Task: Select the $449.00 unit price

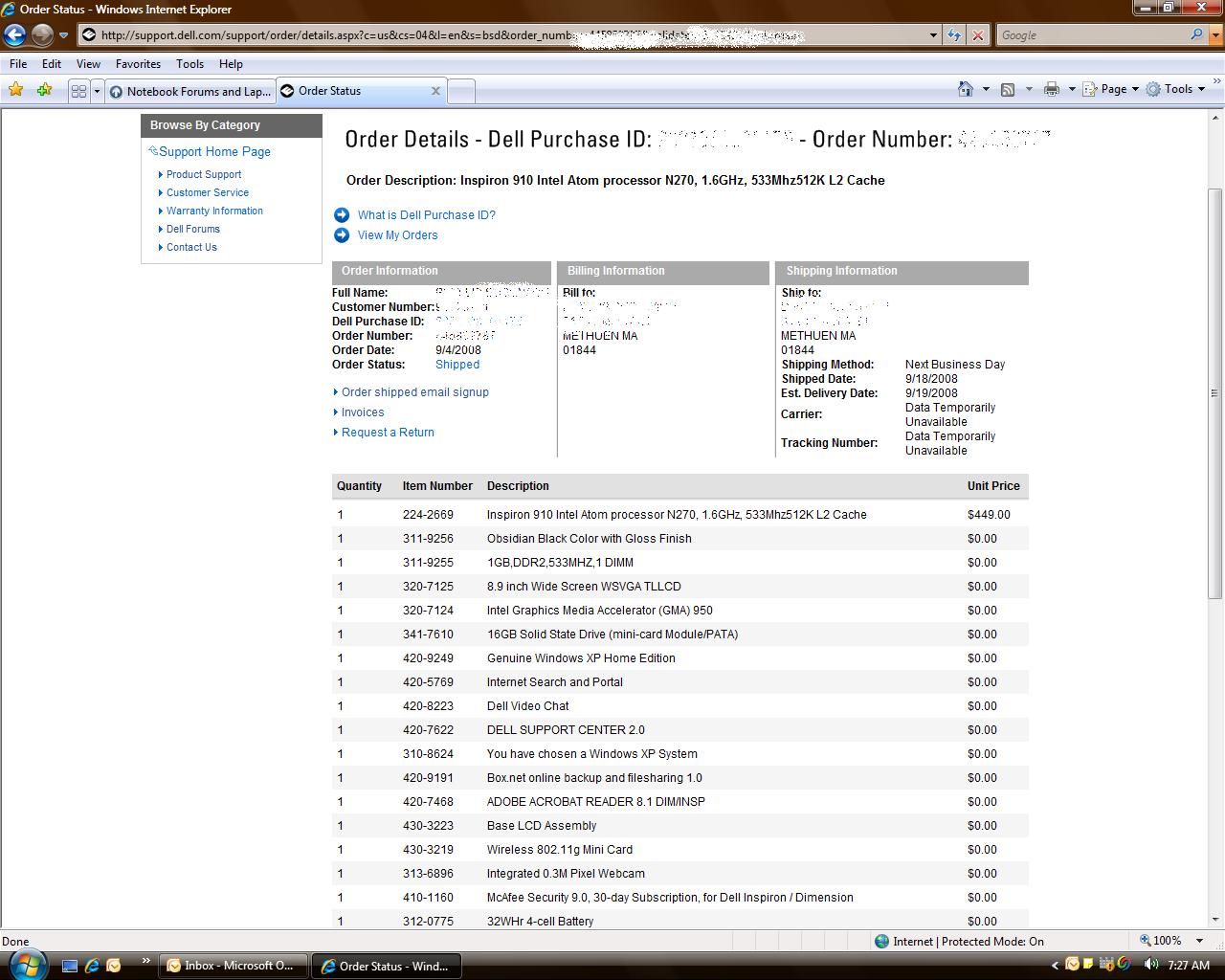Action: pos(989,515)
